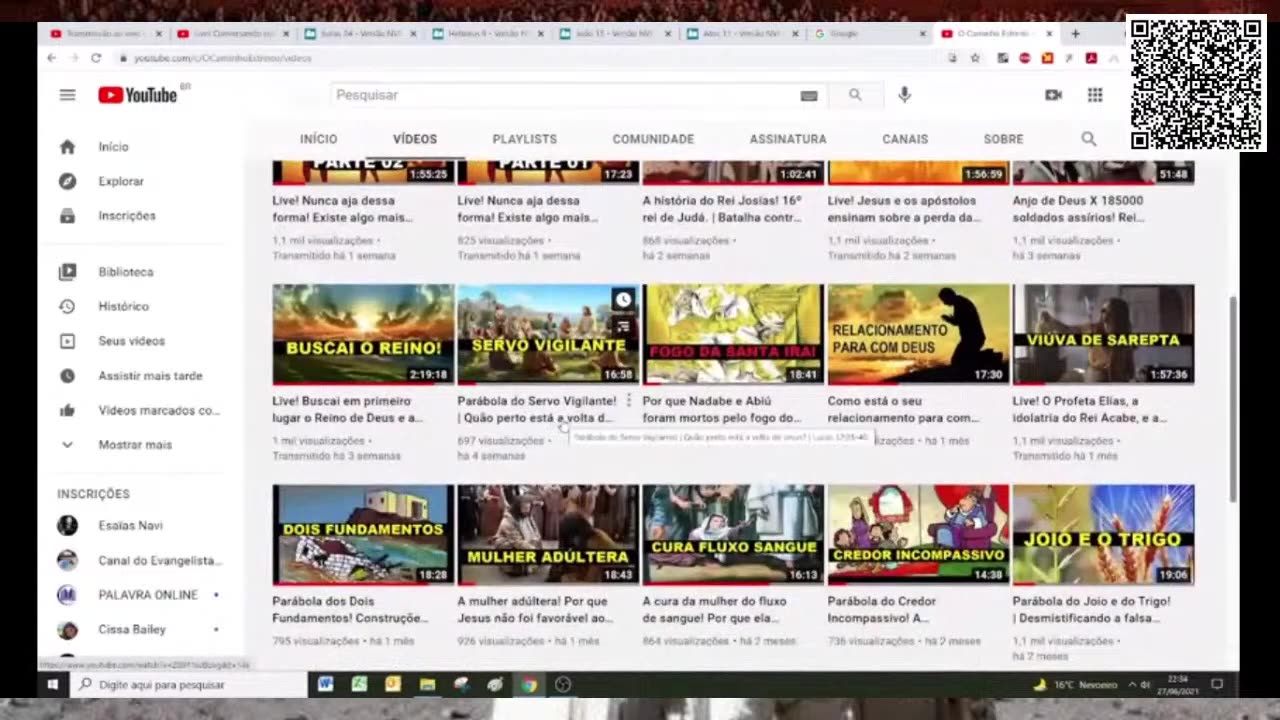Open the PLAYLISTS channel tab
This screenshot has height=720, width=1280.
525,139
